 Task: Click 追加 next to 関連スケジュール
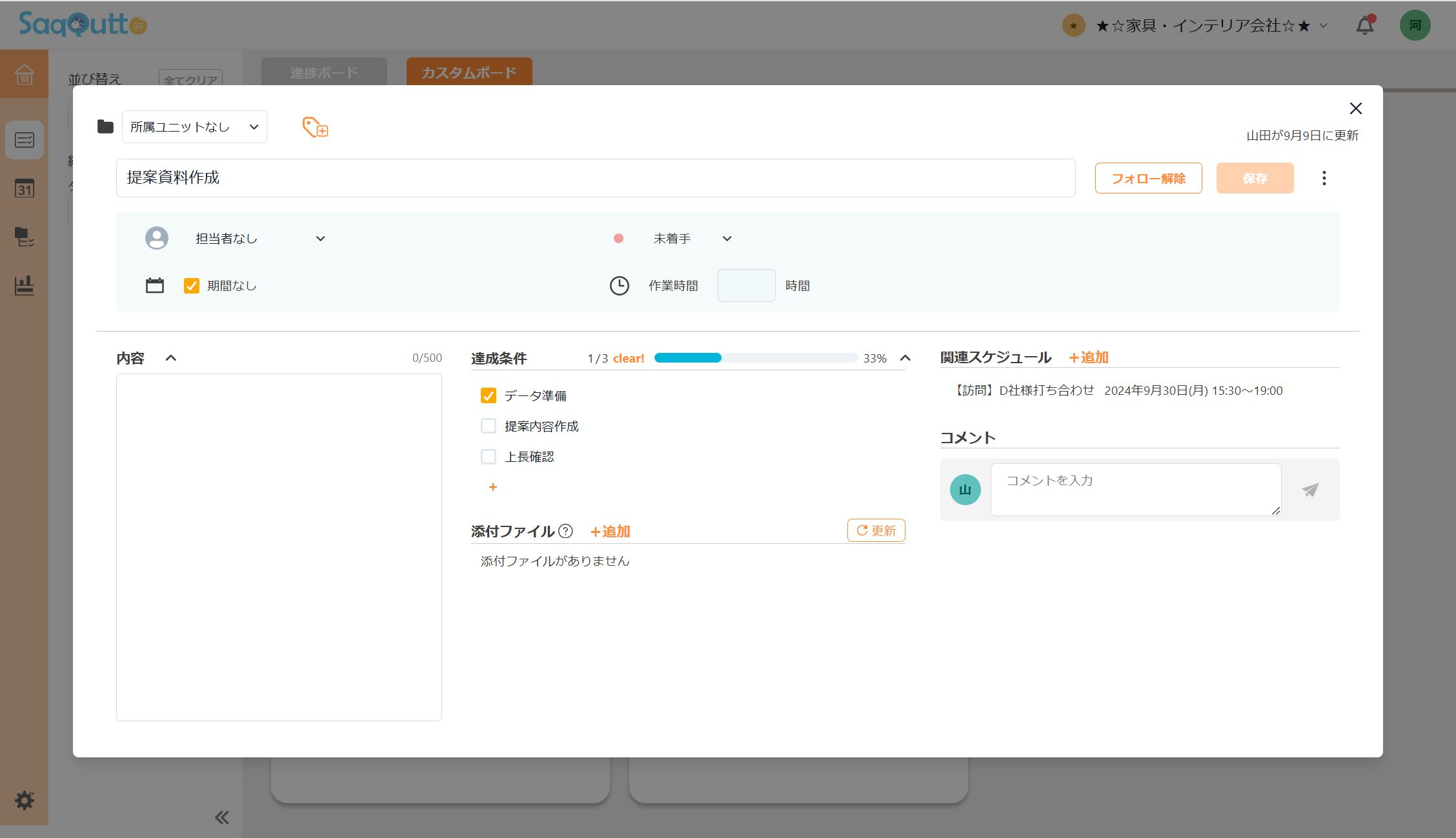(x=1089, y=357)
